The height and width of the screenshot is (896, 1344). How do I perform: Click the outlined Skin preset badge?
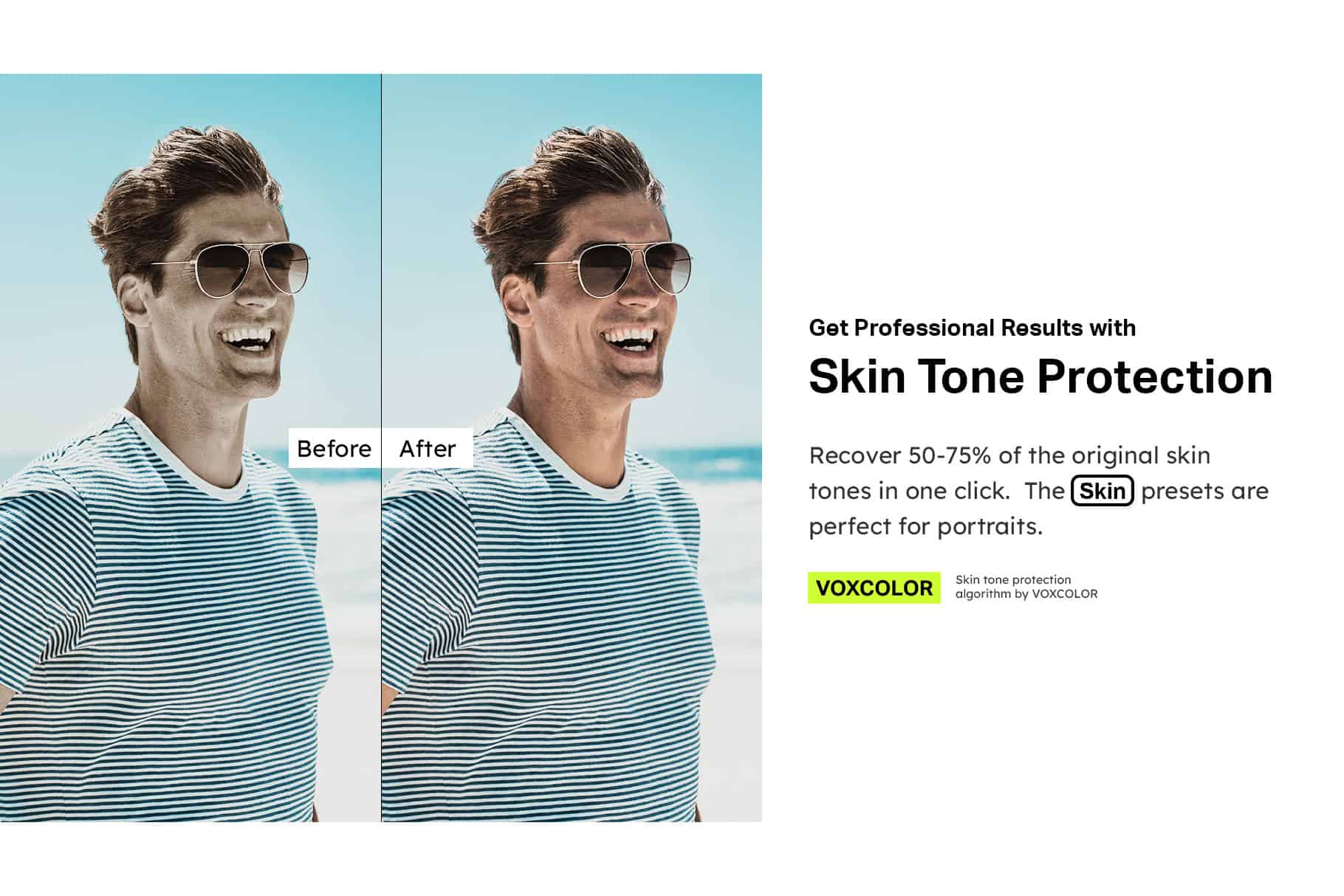pos(1102,491)
